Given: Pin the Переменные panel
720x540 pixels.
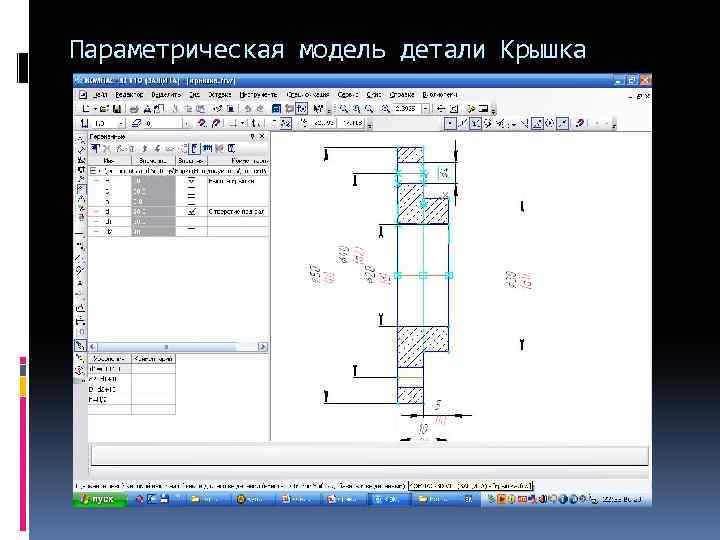Looking at the screenshot, I should coord(252,136).
